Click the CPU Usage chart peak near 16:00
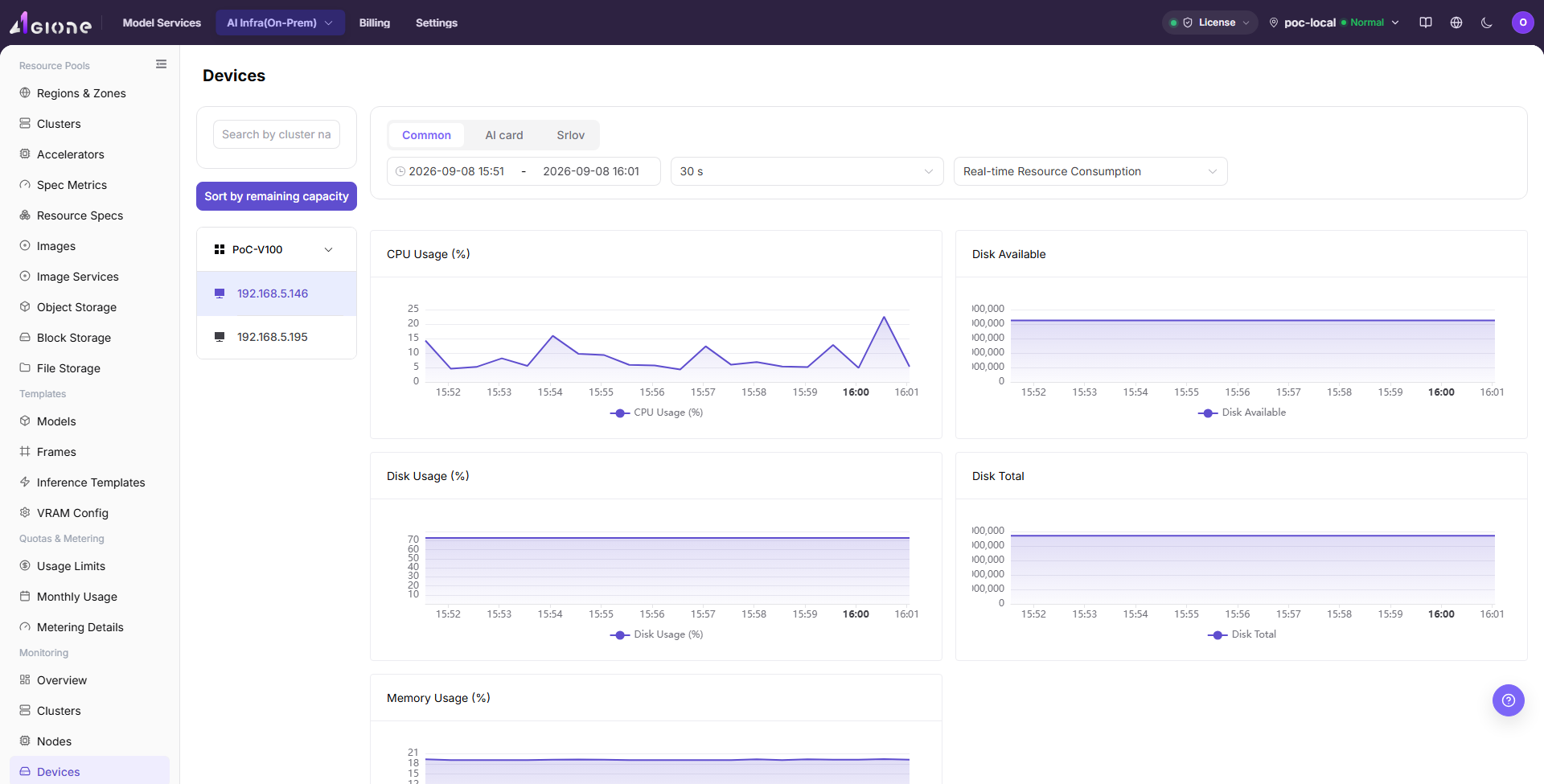 coord(885,317)
